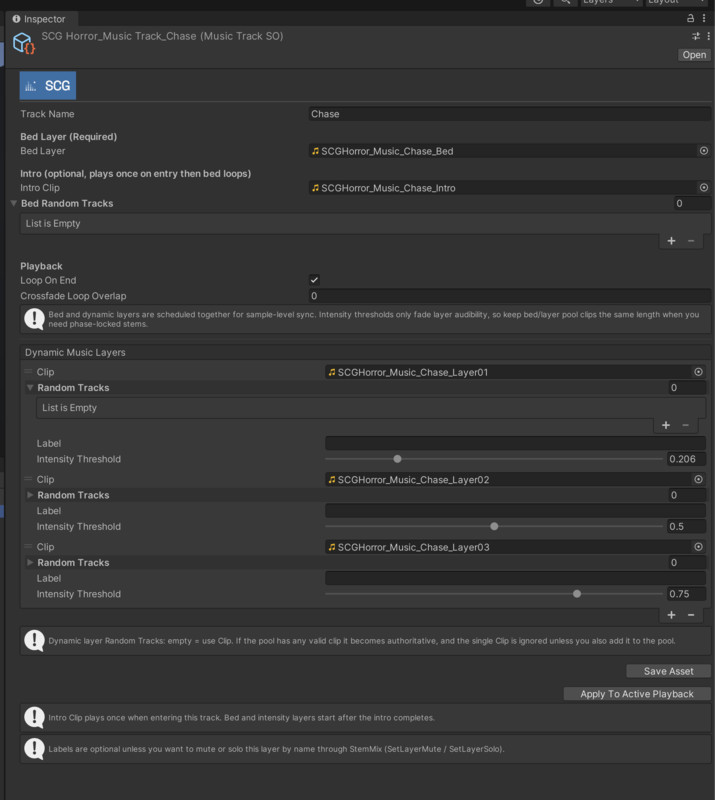
Task: Click the Layer03 clip field
Action: [508, 547]
